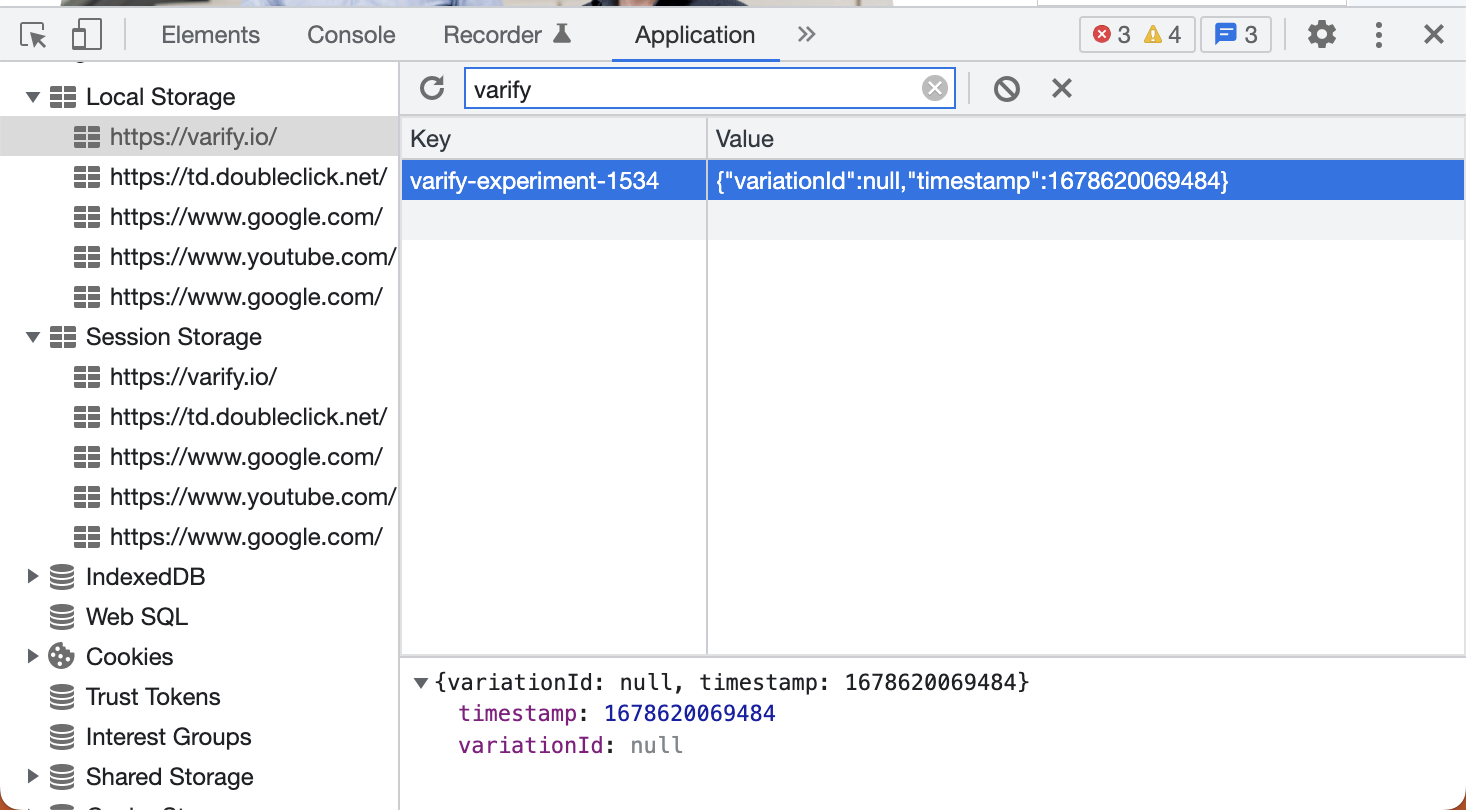Click the clear all storage circle-slash icon
This screenshot has height=810, width=1466.
(1007, 89)
